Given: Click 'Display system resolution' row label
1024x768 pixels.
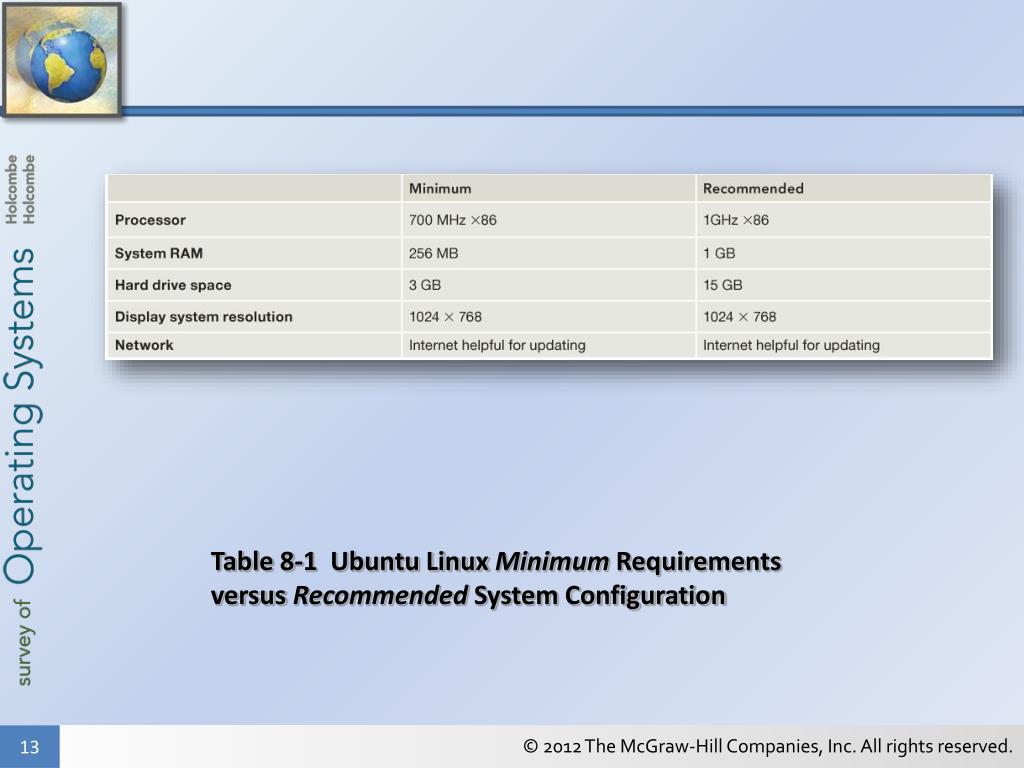Looking at the screenshot, I should tap(204, 317).
